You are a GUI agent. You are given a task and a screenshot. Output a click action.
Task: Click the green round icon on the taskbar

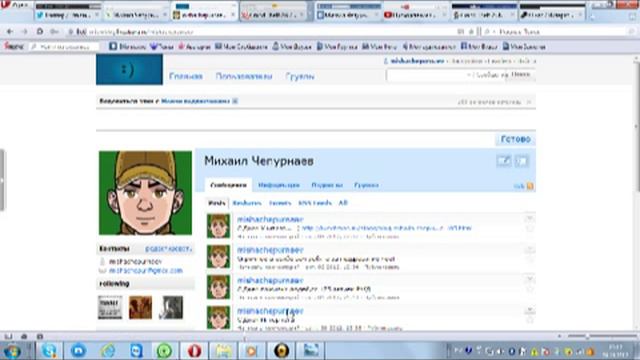164,351
